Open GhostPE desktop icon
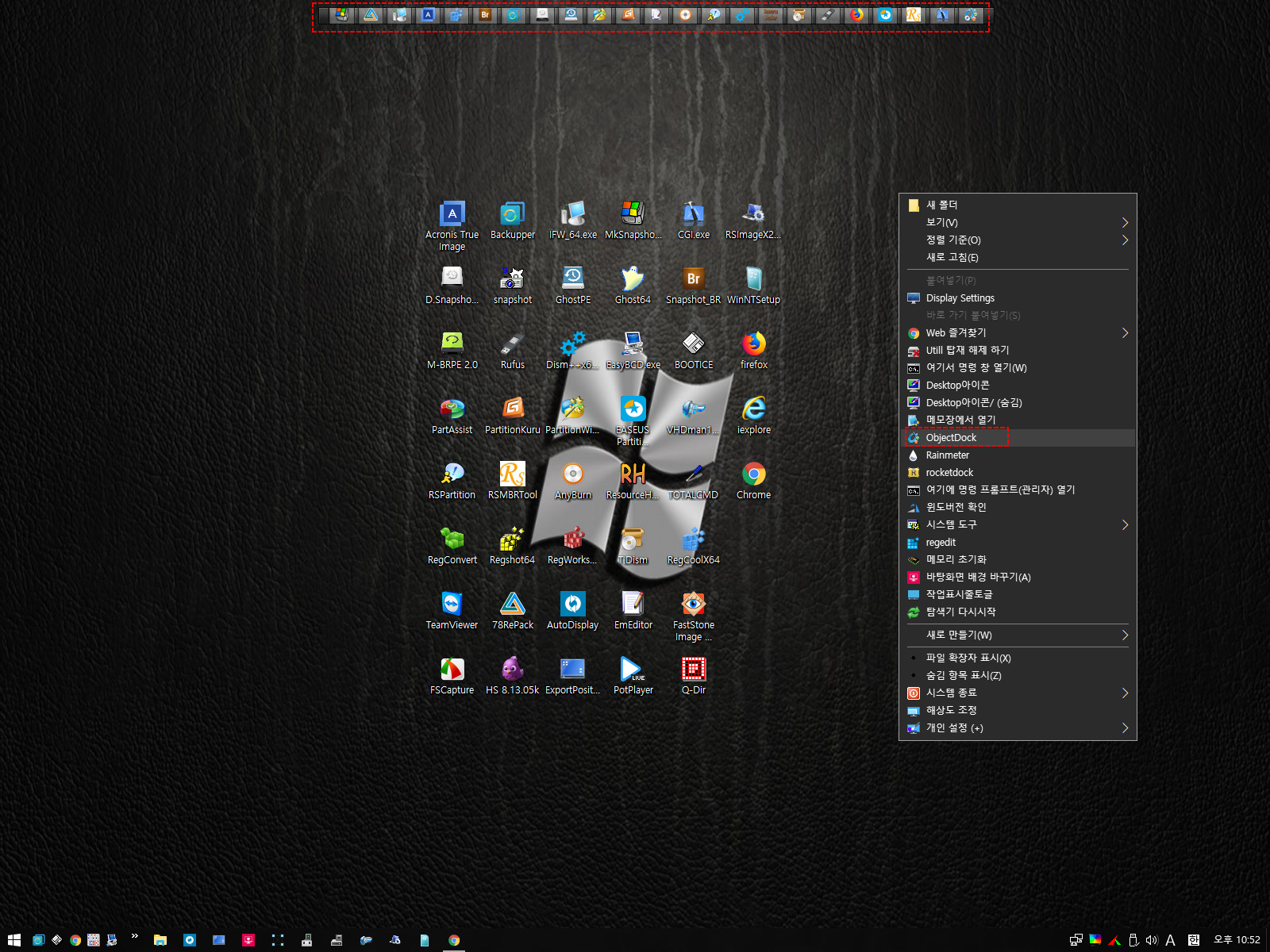Viewport: 1270px width, 952px height. tap(573, 286)
